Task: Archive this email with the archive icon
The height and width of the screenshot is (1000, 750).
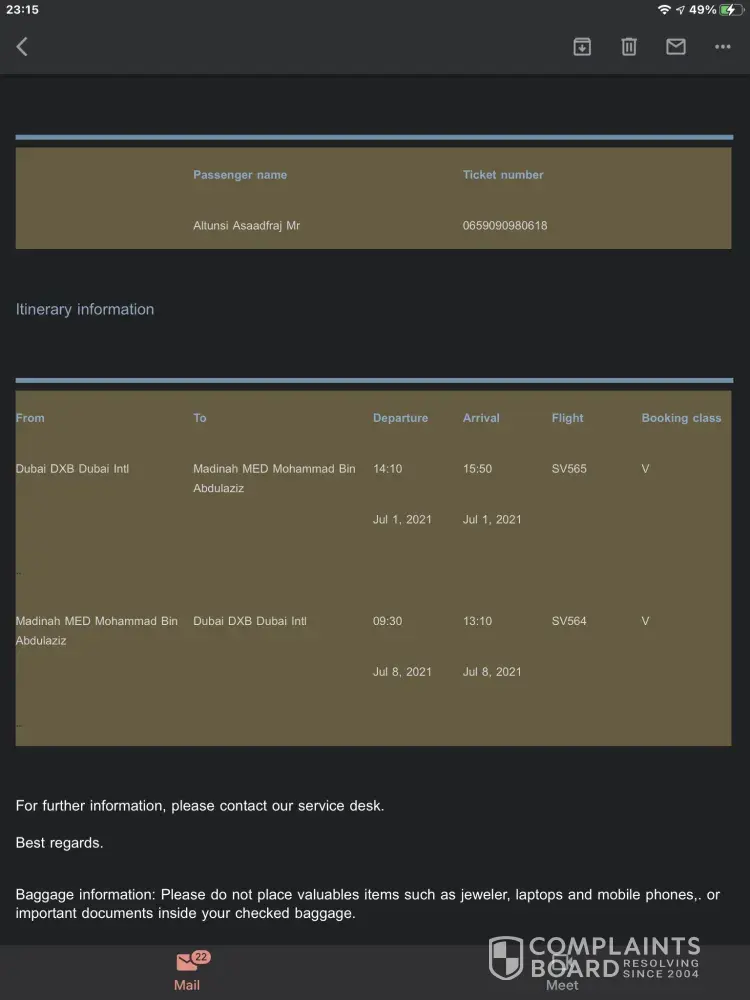Action: point(582,46)
